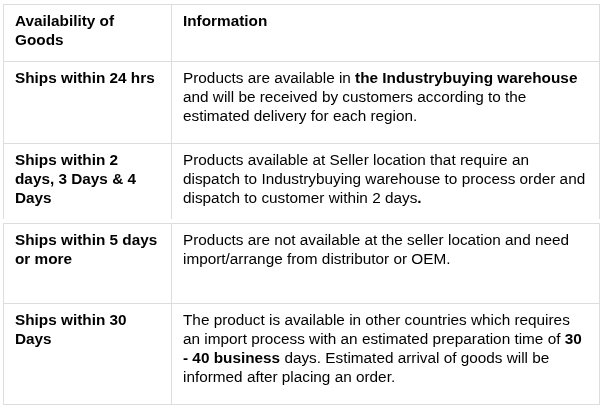Select the "Ships within 5 days or more" cell
The height and width of the screenshot is (407, 603).
(x=86, y=249)
